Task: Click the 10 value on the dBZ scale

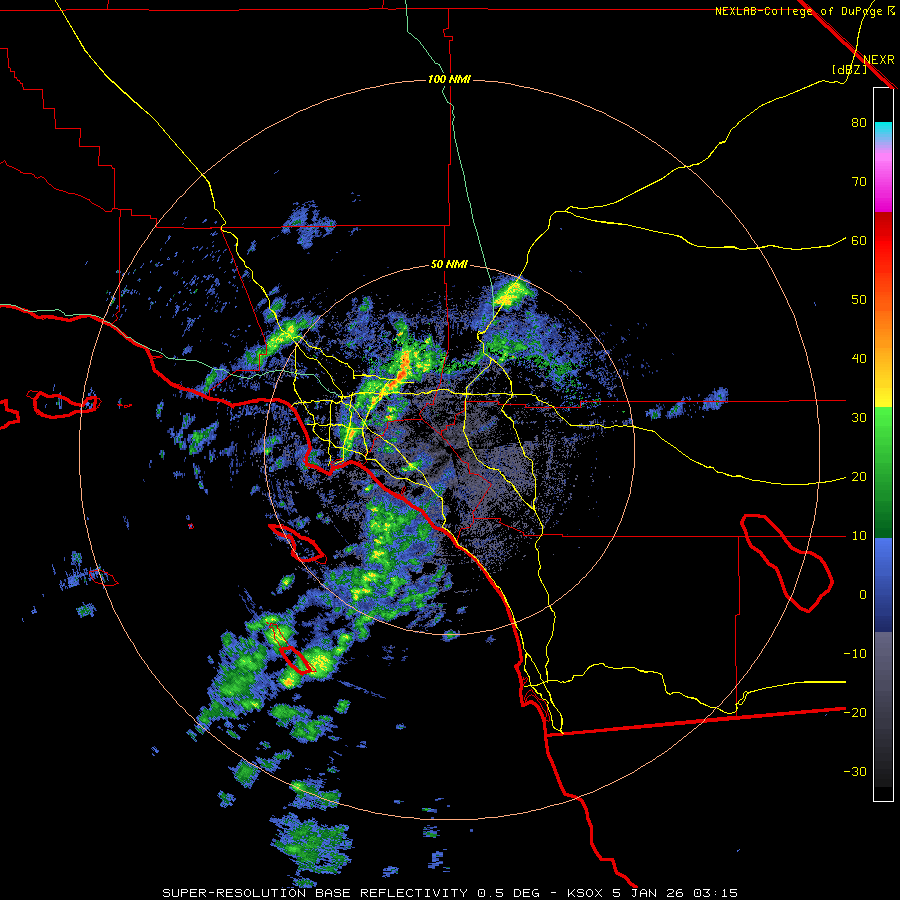Action: click(x=859, y=536)
